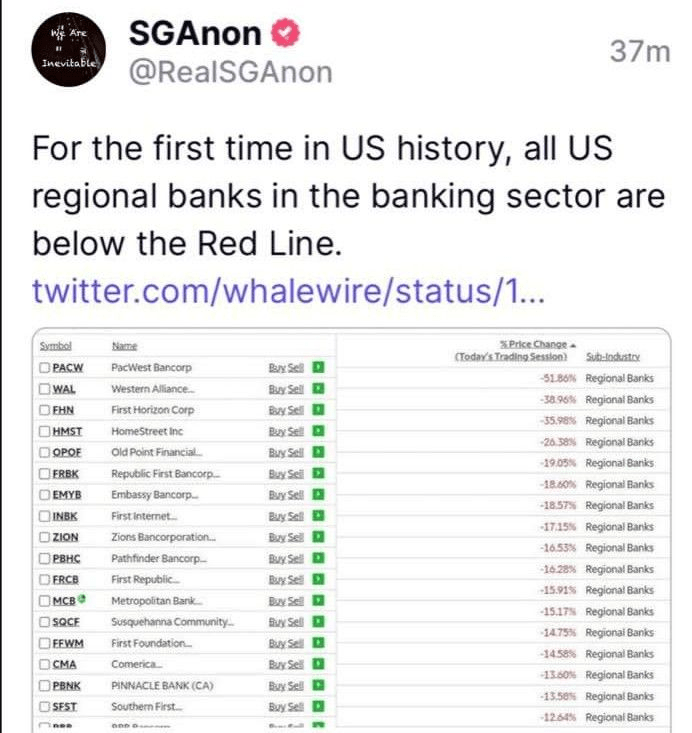Viewport: 692px width, 733px height.
Task: Tick the ZION row checkbox
Action: (45, 537)
